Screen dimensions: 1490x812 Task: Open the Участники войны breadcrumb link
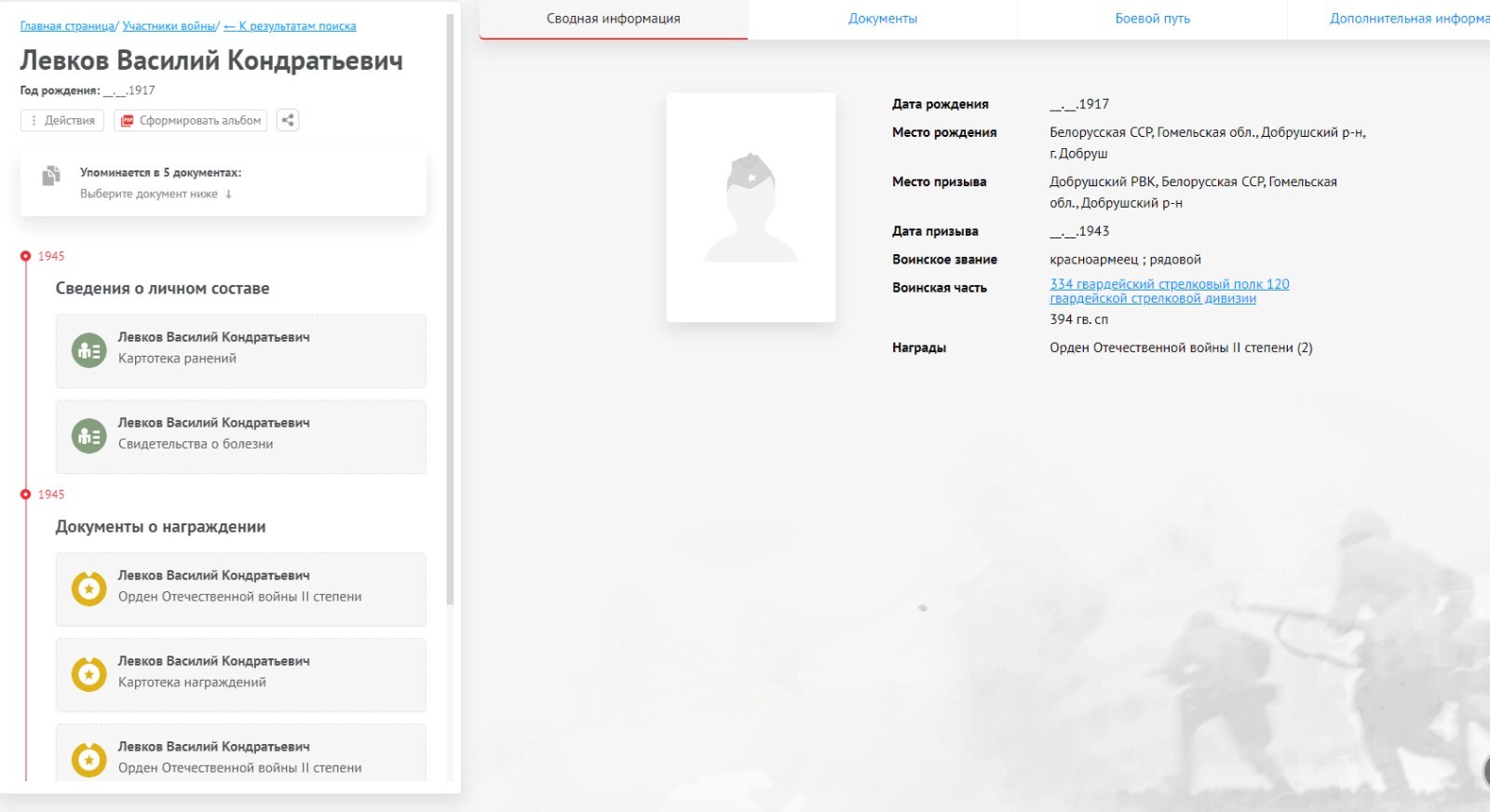[169, 26]
